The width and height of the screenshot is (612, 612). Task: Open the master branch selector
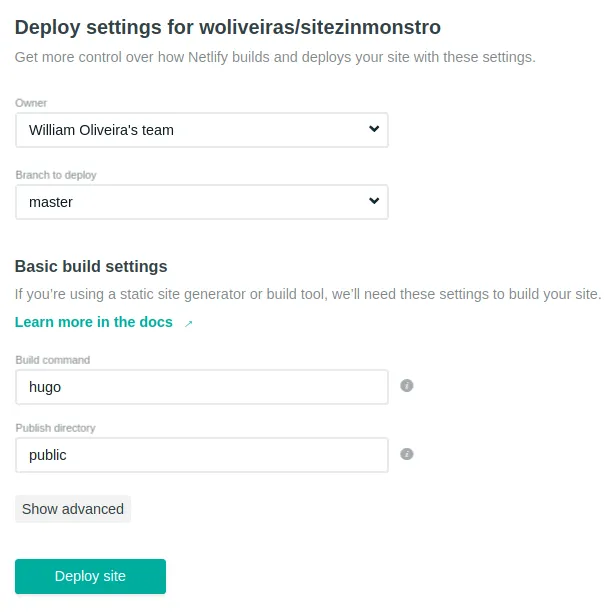pyautogui.click(x=201, y=202)
